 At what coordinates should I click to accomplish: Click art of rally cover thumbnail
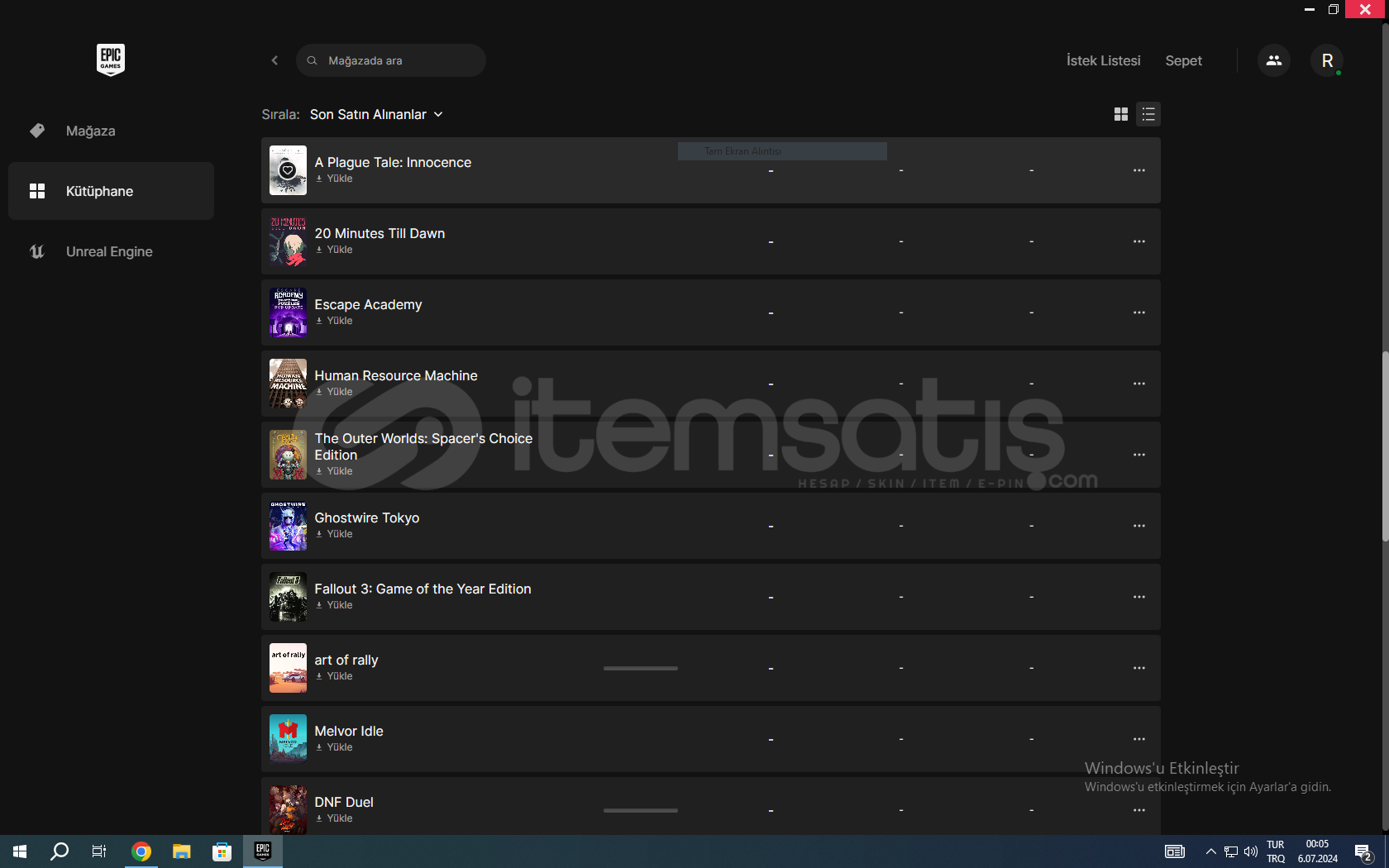pos(288,668)
